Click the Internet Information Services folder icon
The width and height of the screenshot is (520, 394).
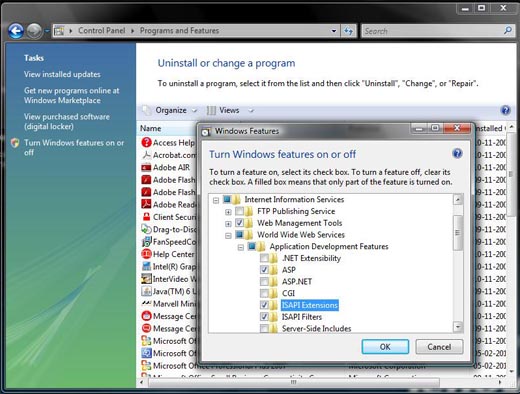[236, 200]
